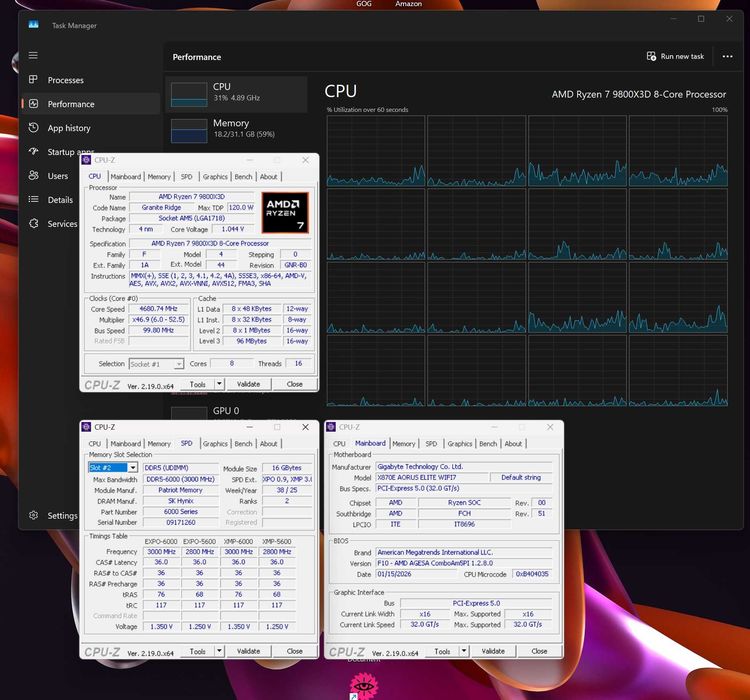This screenshot has width=750, height=700.
Task: Switch to the CPU tab in the SPD CPU-Z window
Action: coord(95,444)
